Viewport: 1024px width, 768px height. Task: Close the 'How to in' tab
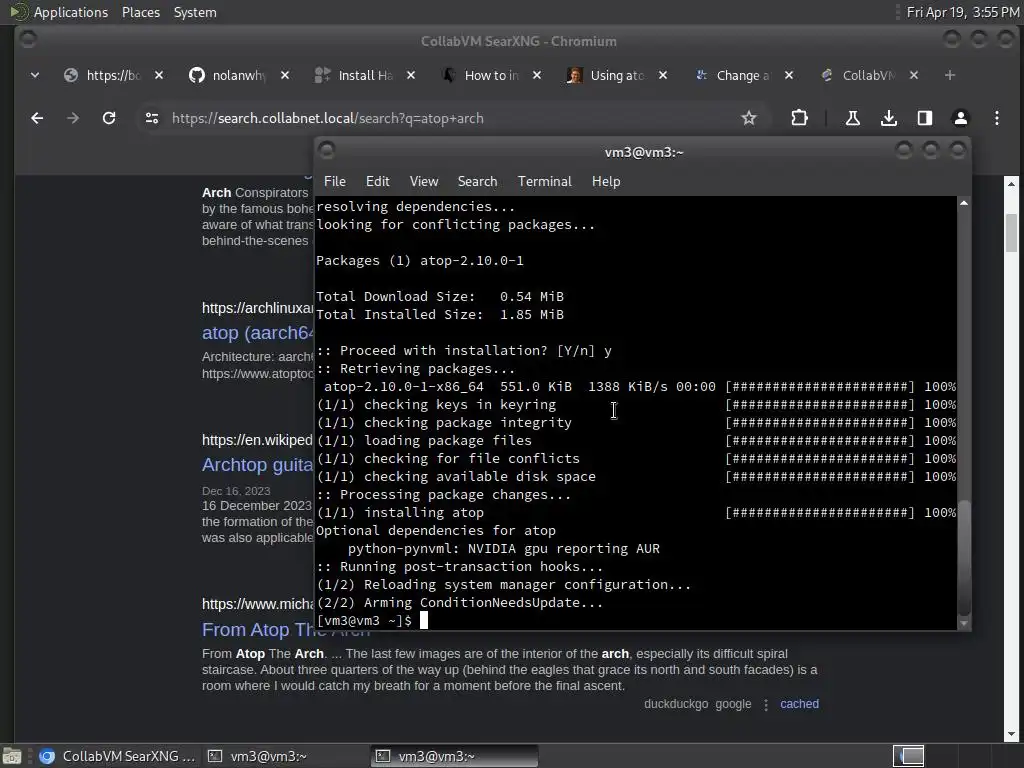point(537,75)
